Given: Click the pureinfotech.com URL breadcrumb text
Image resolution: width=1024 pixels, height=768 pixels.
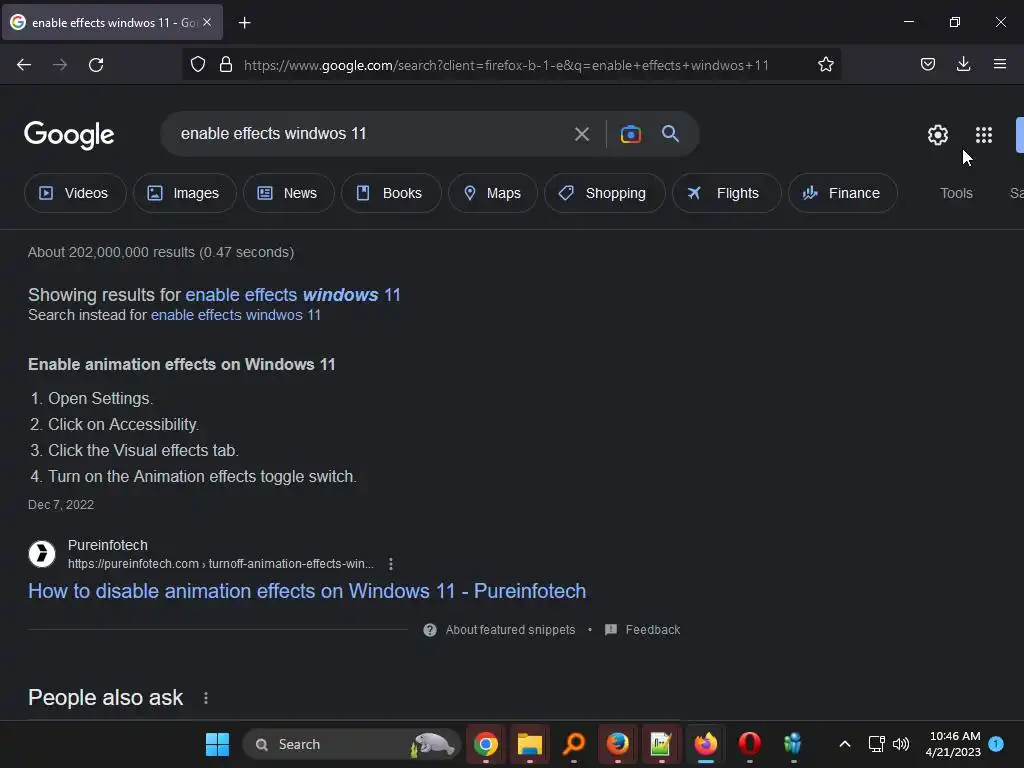Looking at the screenshot, I should (x=221, y=564).
